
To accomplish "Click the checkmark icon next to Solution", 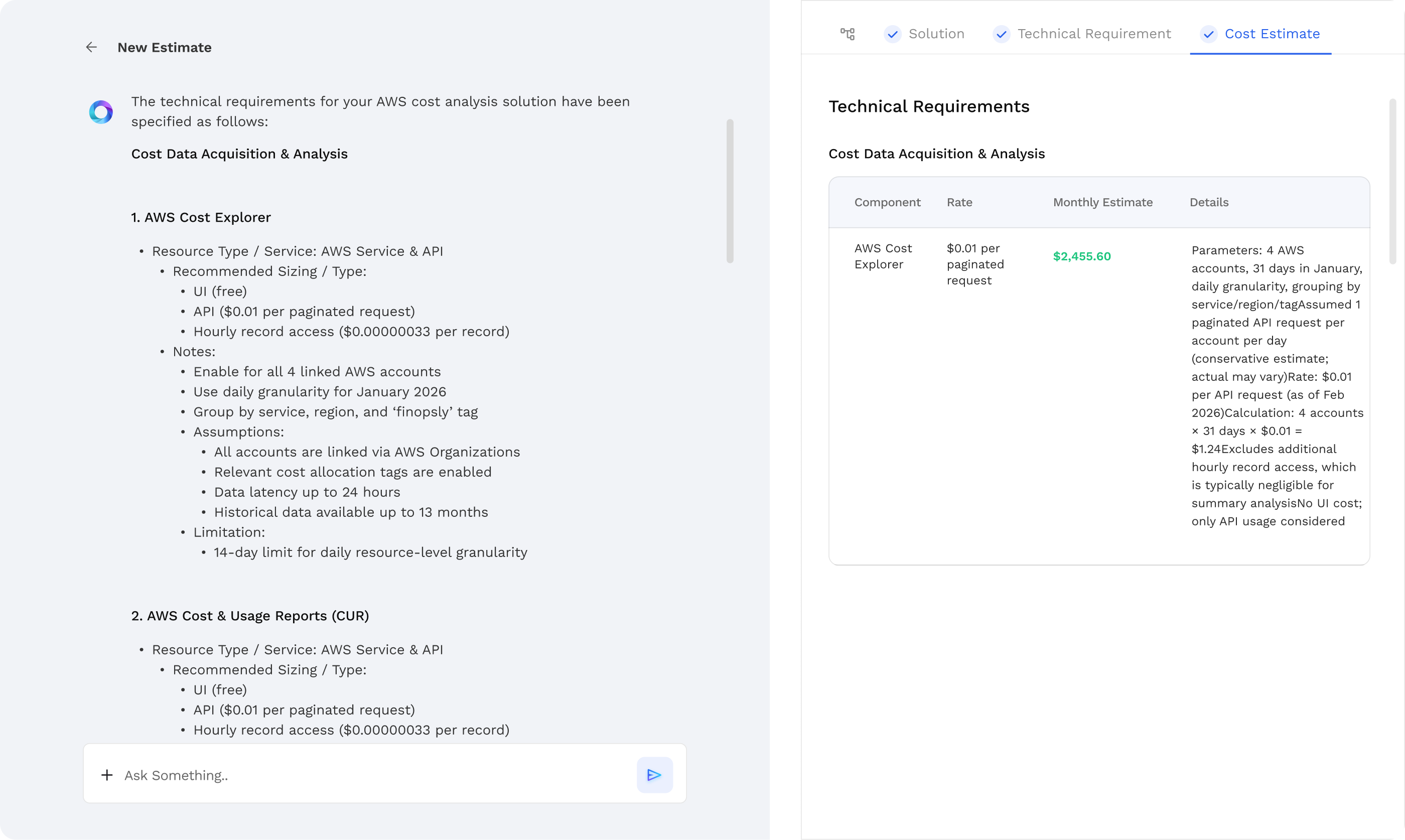I will coord(892,34).
